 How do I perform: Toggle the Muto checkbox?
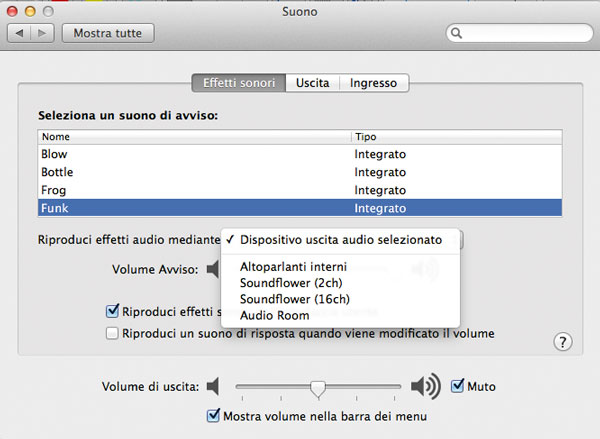click(x=458, y=386)
